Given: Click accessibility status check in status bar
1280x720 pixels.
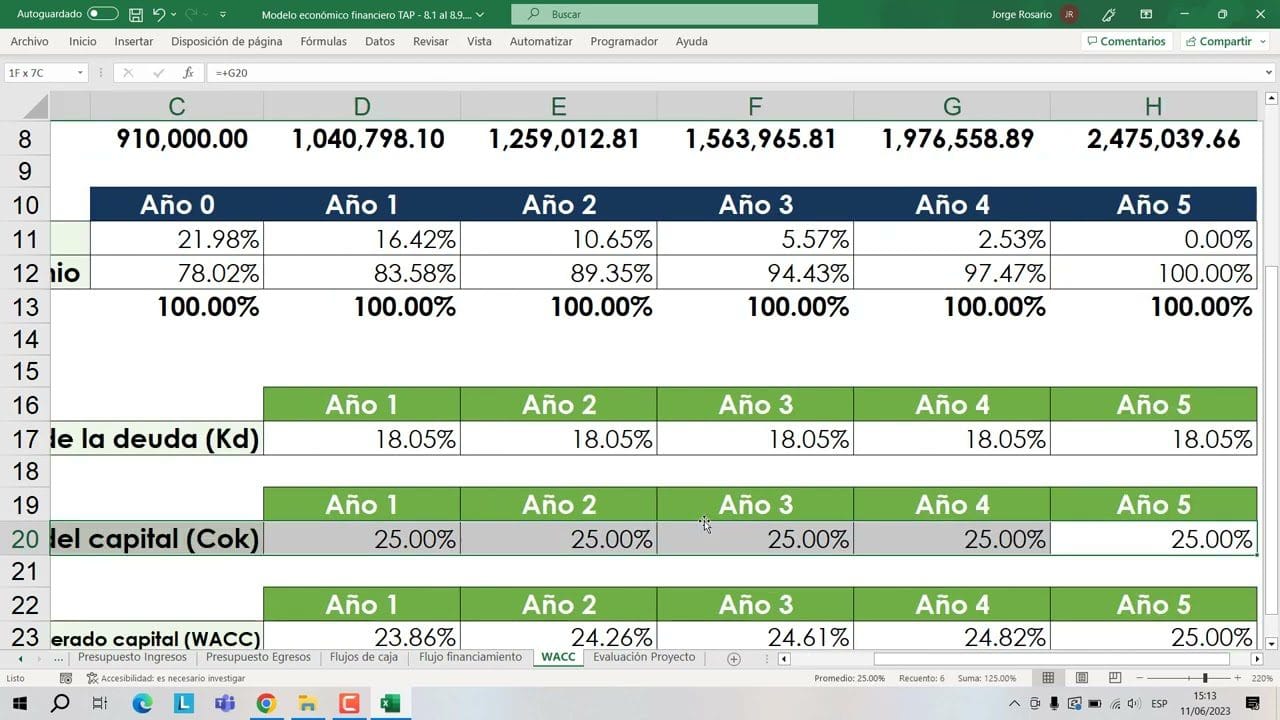Looking at the screenshot, I should point(165,678).
